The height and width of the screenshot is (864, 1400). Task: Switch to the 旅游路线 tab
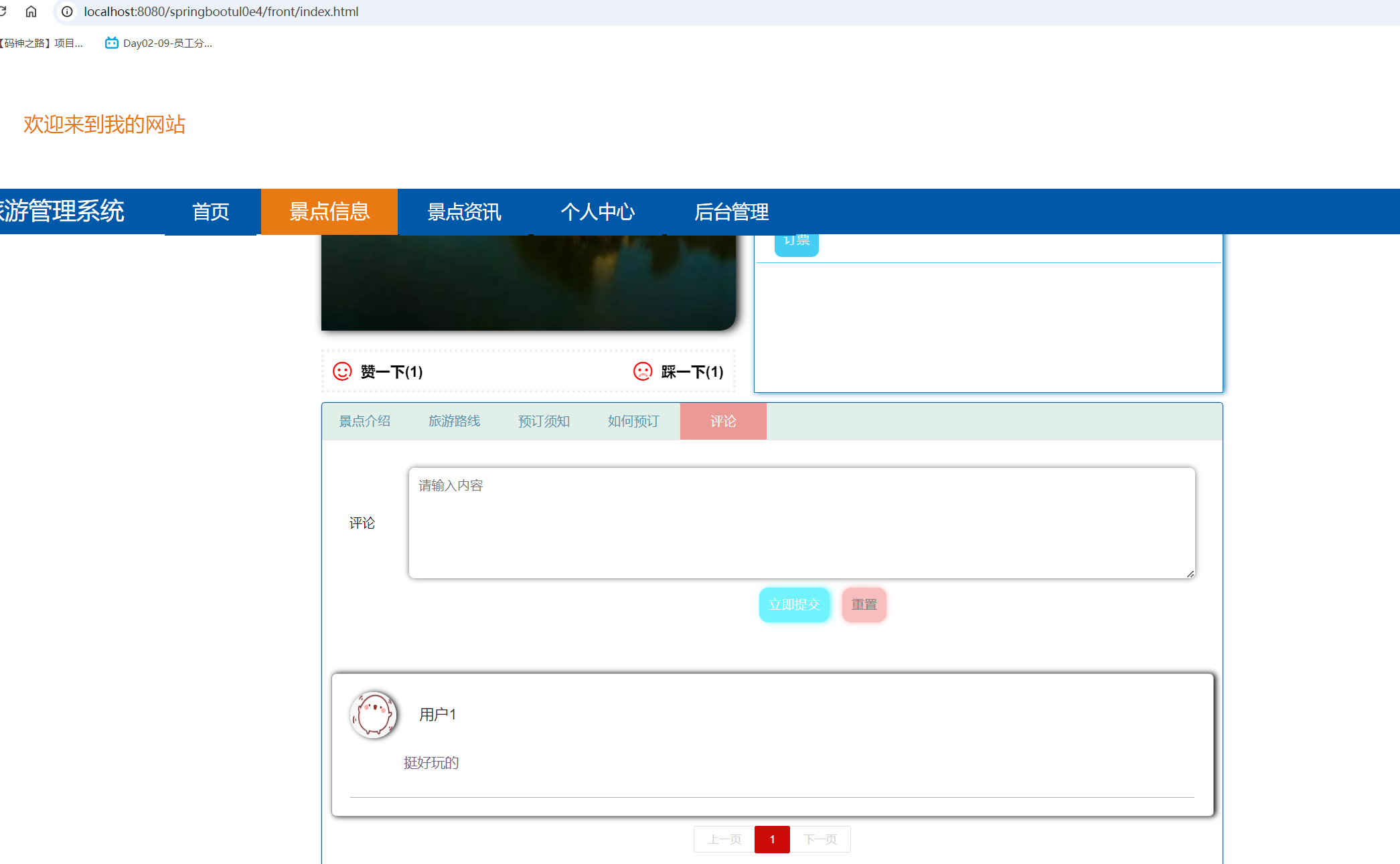pos(454,421)
